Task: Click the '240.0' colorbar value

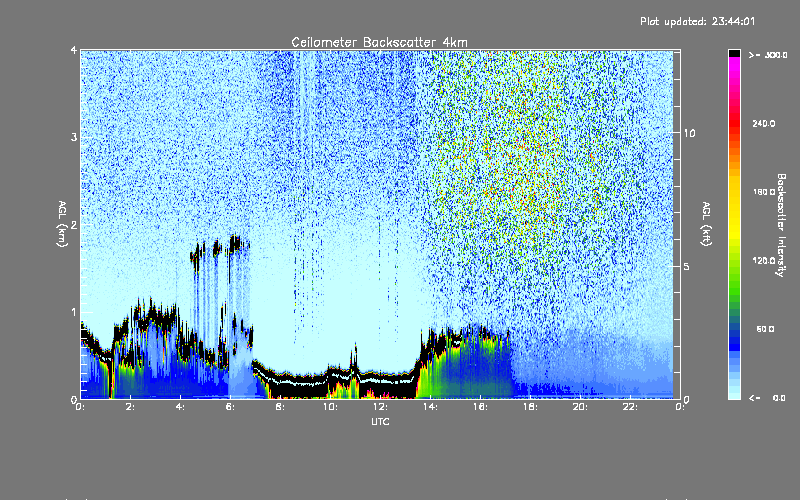Action: point(764,123)
